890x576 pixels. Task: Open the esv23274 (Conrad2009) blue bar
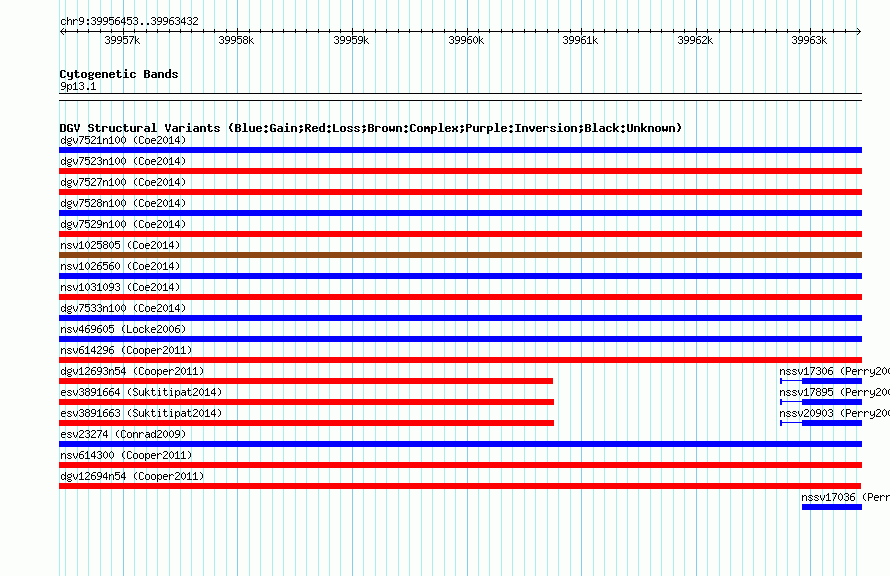click(x=460, y=444)
